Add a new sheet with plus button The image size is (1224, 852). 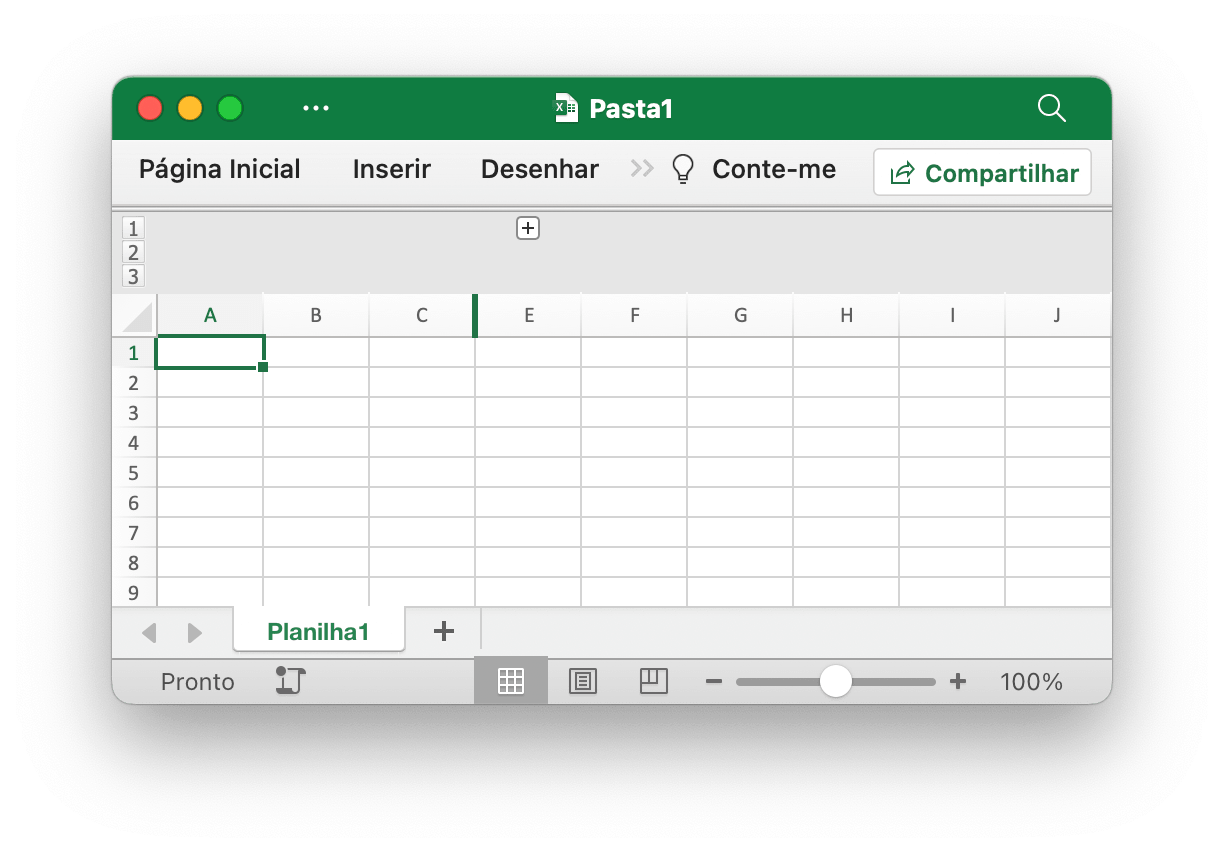444,631
